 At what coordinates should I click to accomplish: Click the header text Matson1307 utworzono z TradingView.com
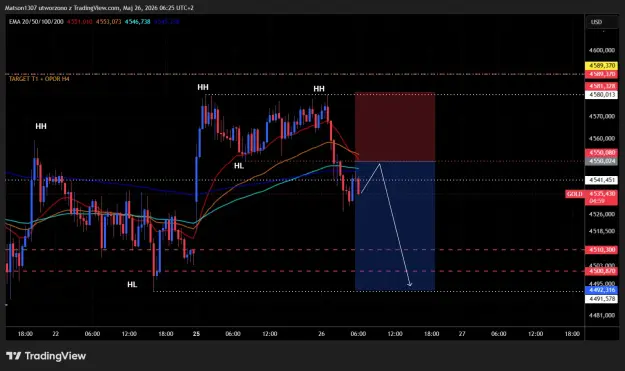click(x=63, y=8)
